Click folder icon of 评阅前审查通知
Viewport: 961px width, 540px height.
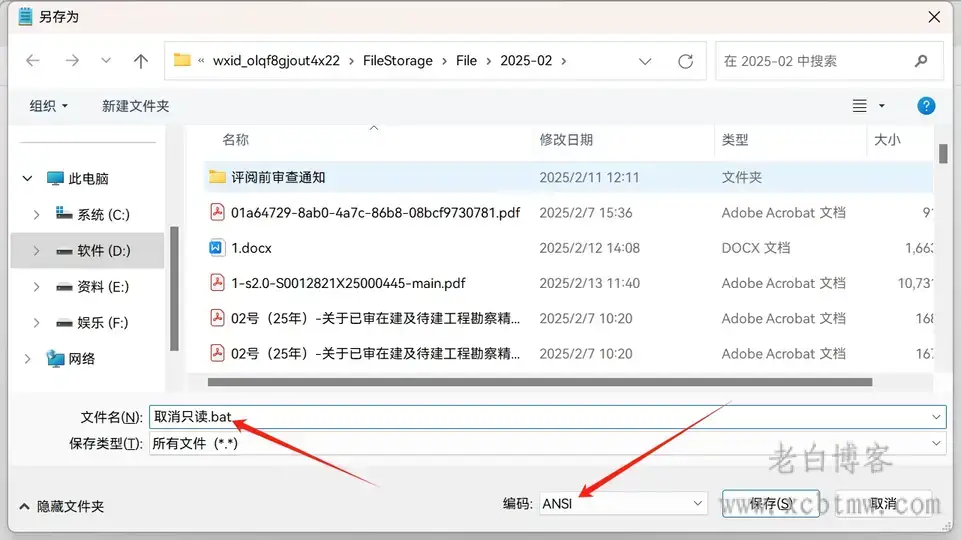click(x=217, y=177)
